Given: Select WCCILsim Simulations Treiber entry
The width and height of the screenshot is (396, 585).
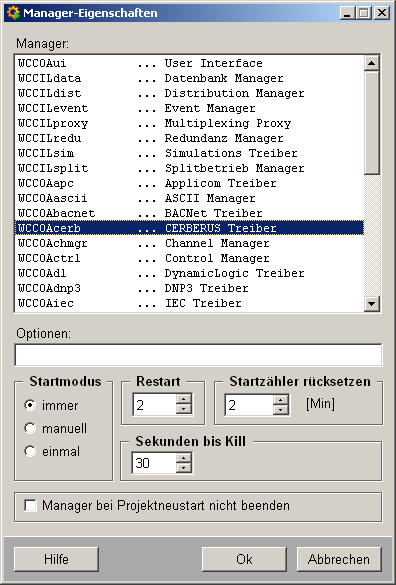Looking at the screenshot, I should click(189, 153).
